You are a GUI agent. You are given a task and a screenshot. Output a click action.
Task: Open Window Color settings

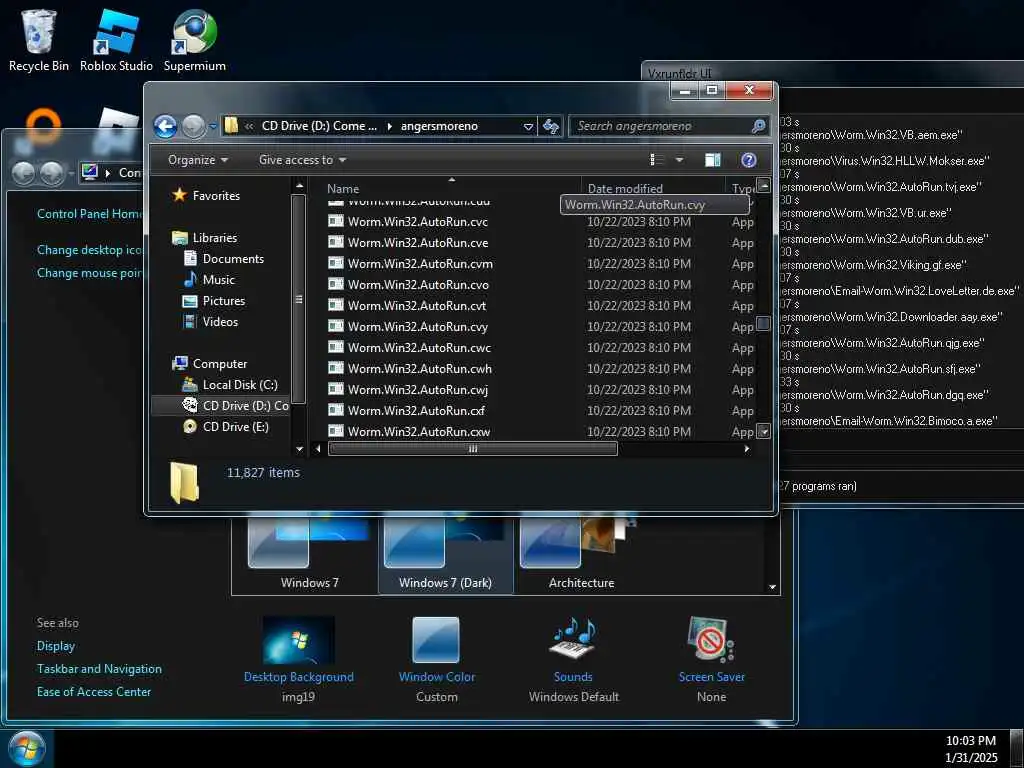point(436,660)
